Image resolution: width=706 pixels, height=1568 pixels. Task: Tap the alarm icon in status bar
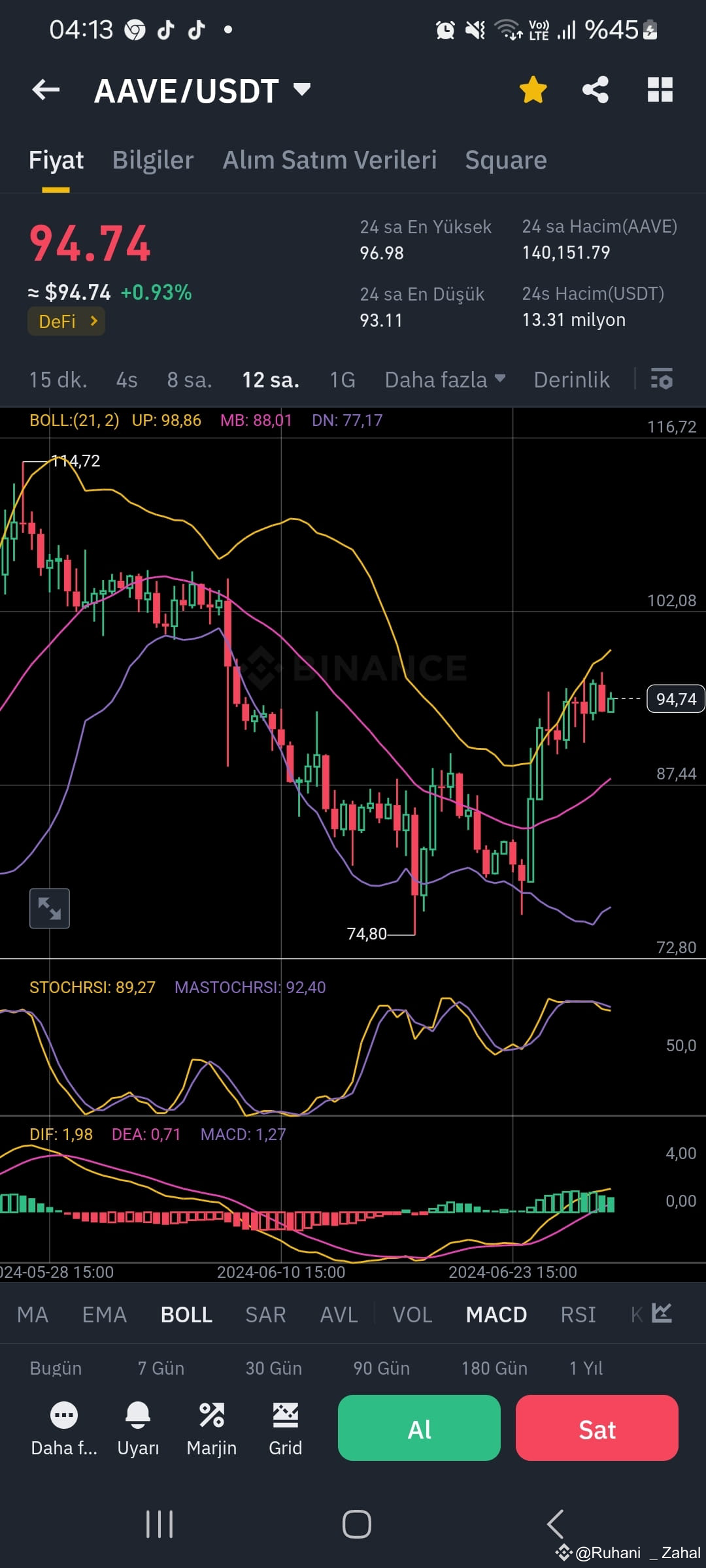445,30
